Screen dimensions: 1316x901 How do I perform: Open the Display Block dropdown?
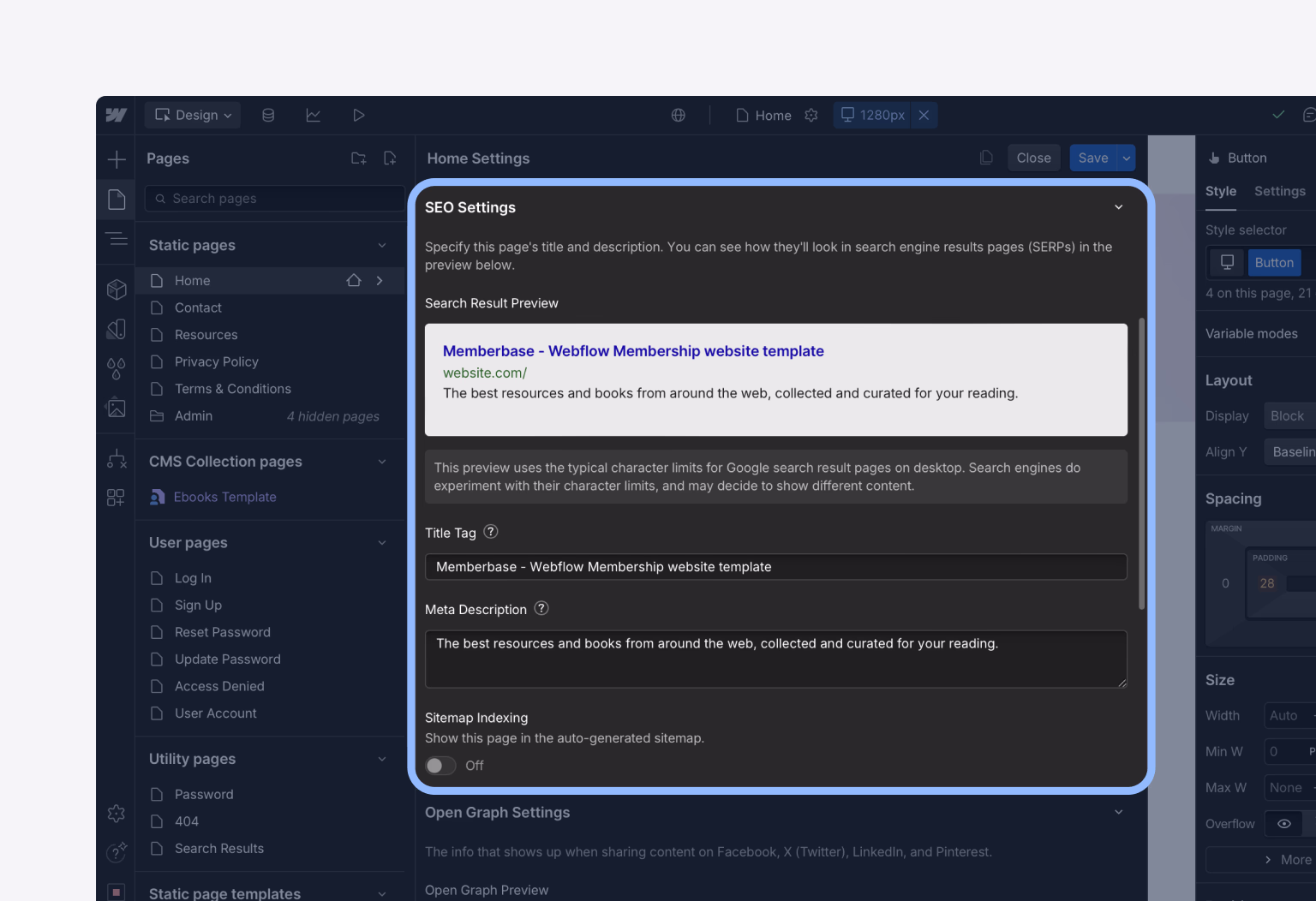pyautogui.click(x=1289, y=415)
